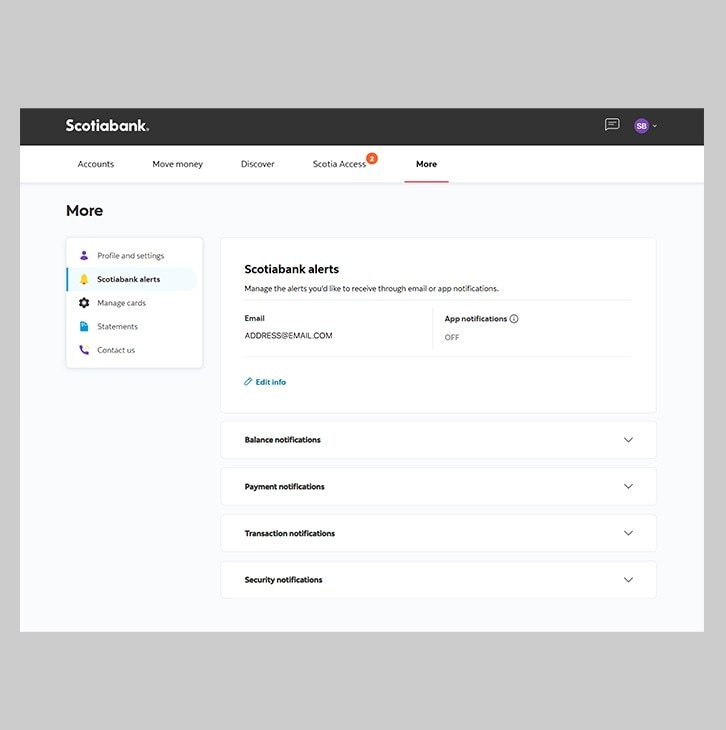Click the Scotiabank logo
This screenshot has width=726, height=730.
click(107, 126)
